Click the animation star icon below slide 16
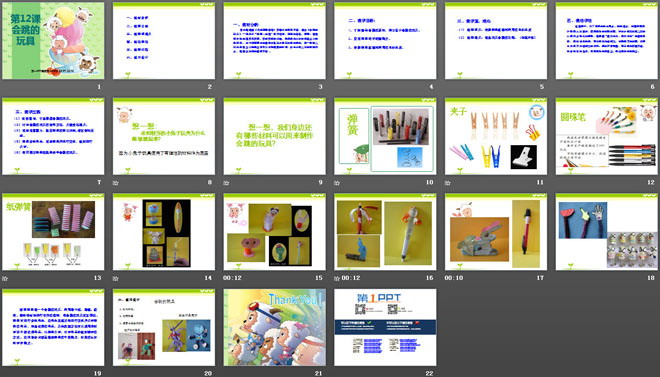 337,278
